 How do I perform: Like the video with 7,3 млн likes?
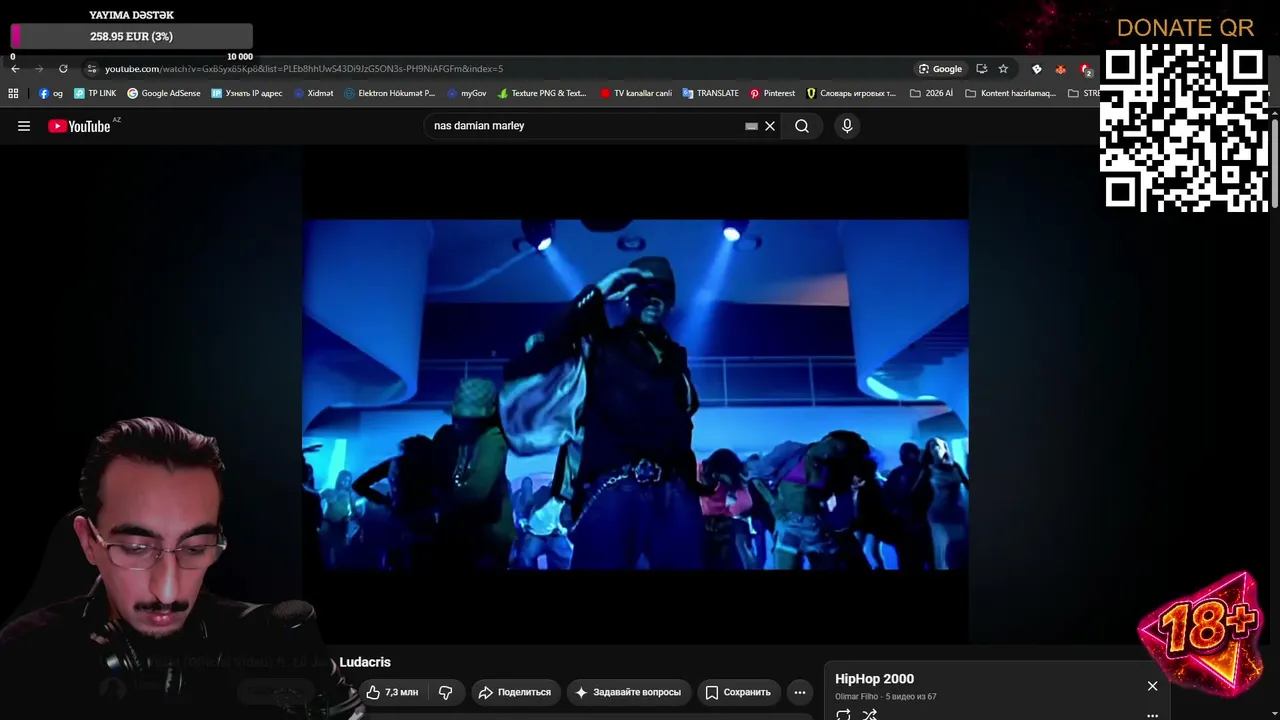click(391, 692)
